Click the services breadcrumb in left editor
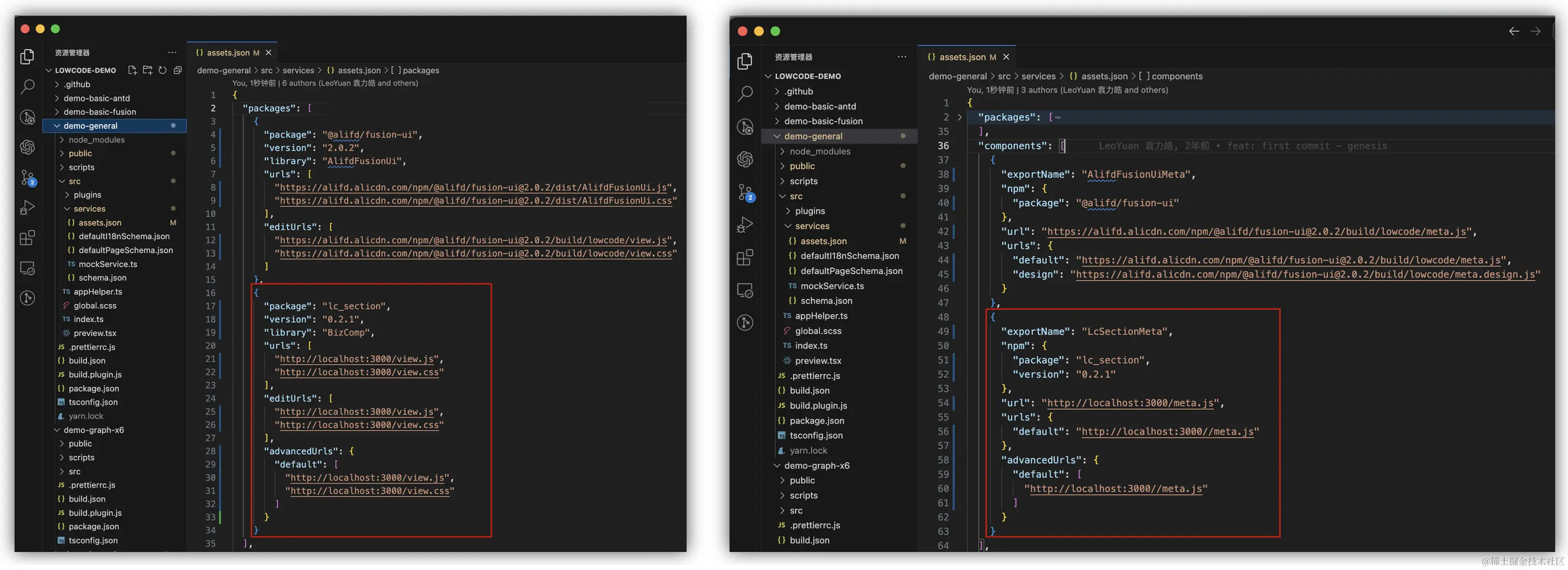The height and width of the screenshot is (570, 1568). pyautogui.click(x=298, y=70)
